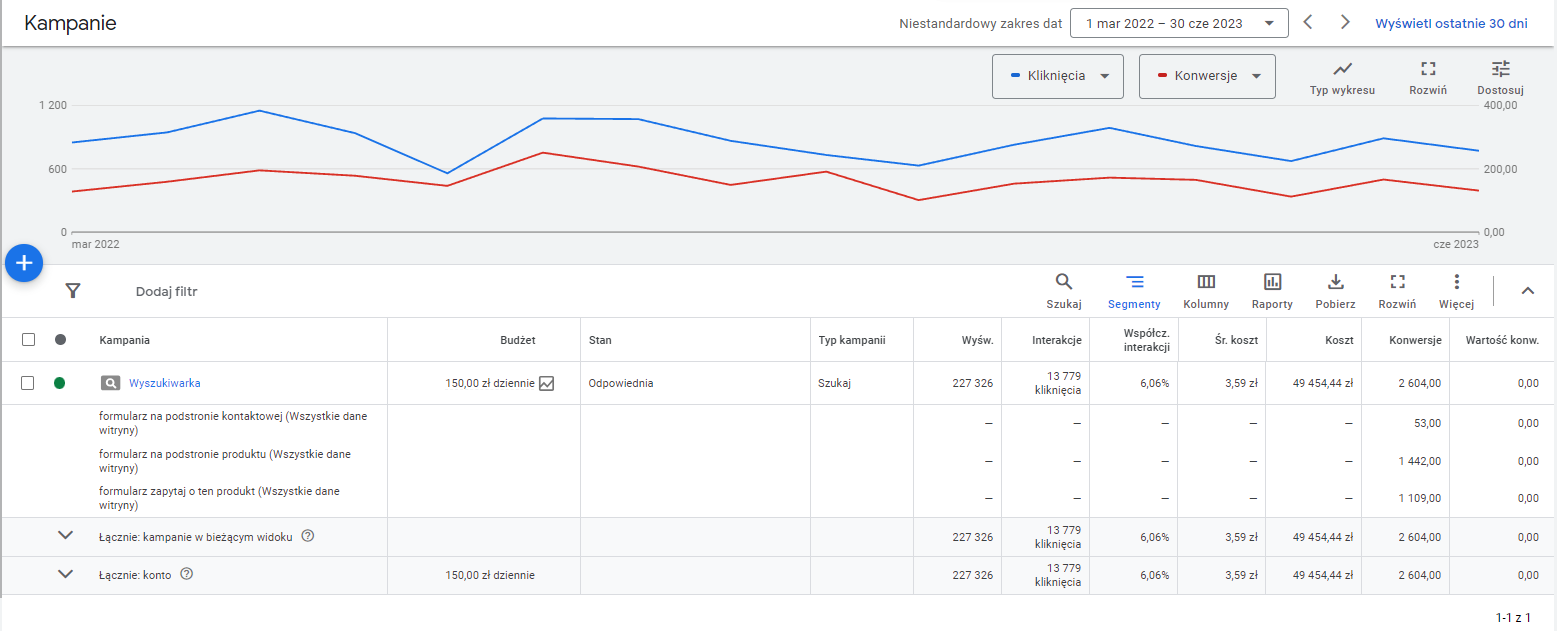Open the Kliknięcia metric dropdown
This screenshot has width=1557, height=631.
[1057, 76]
